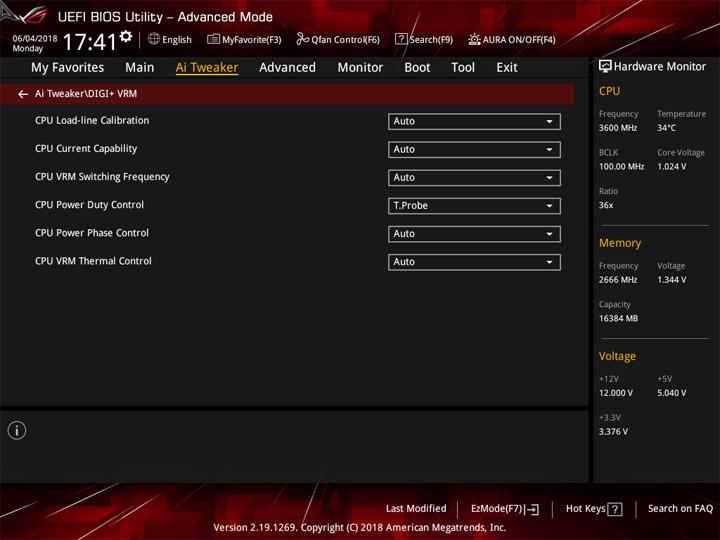Select CPU Power Duty Control label

tap(89, 205)
